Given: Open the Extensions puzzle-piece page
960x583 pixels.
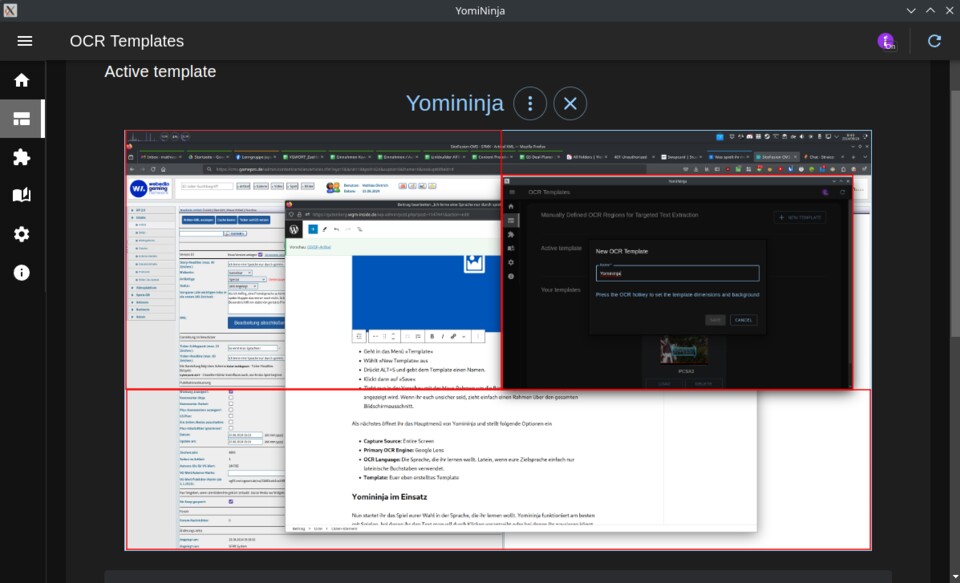Looking at the screenshot, I should (x=21, y=157).
